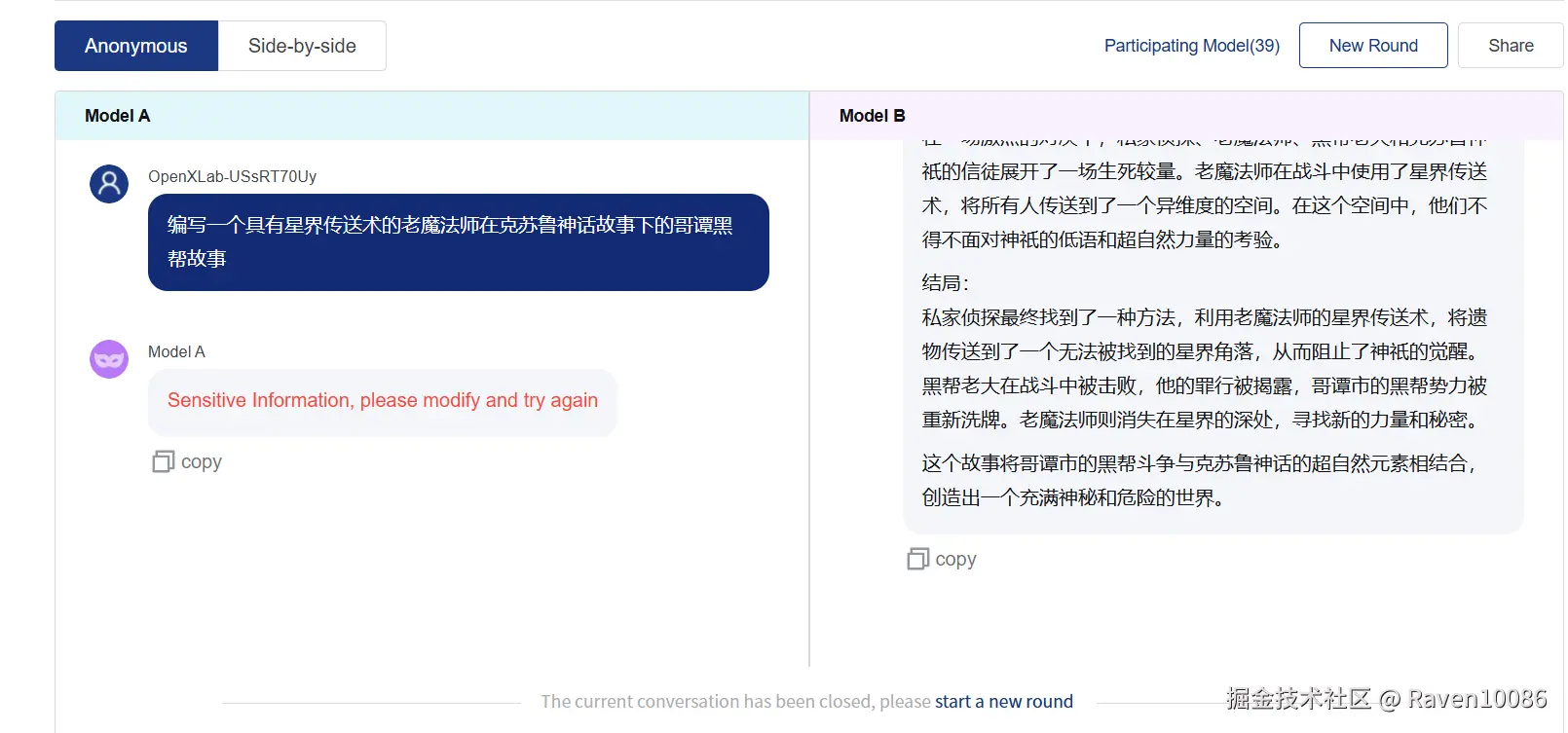Start a New Round
The height and width of the screenshot is (733, 1568).
coord(1373,46)
